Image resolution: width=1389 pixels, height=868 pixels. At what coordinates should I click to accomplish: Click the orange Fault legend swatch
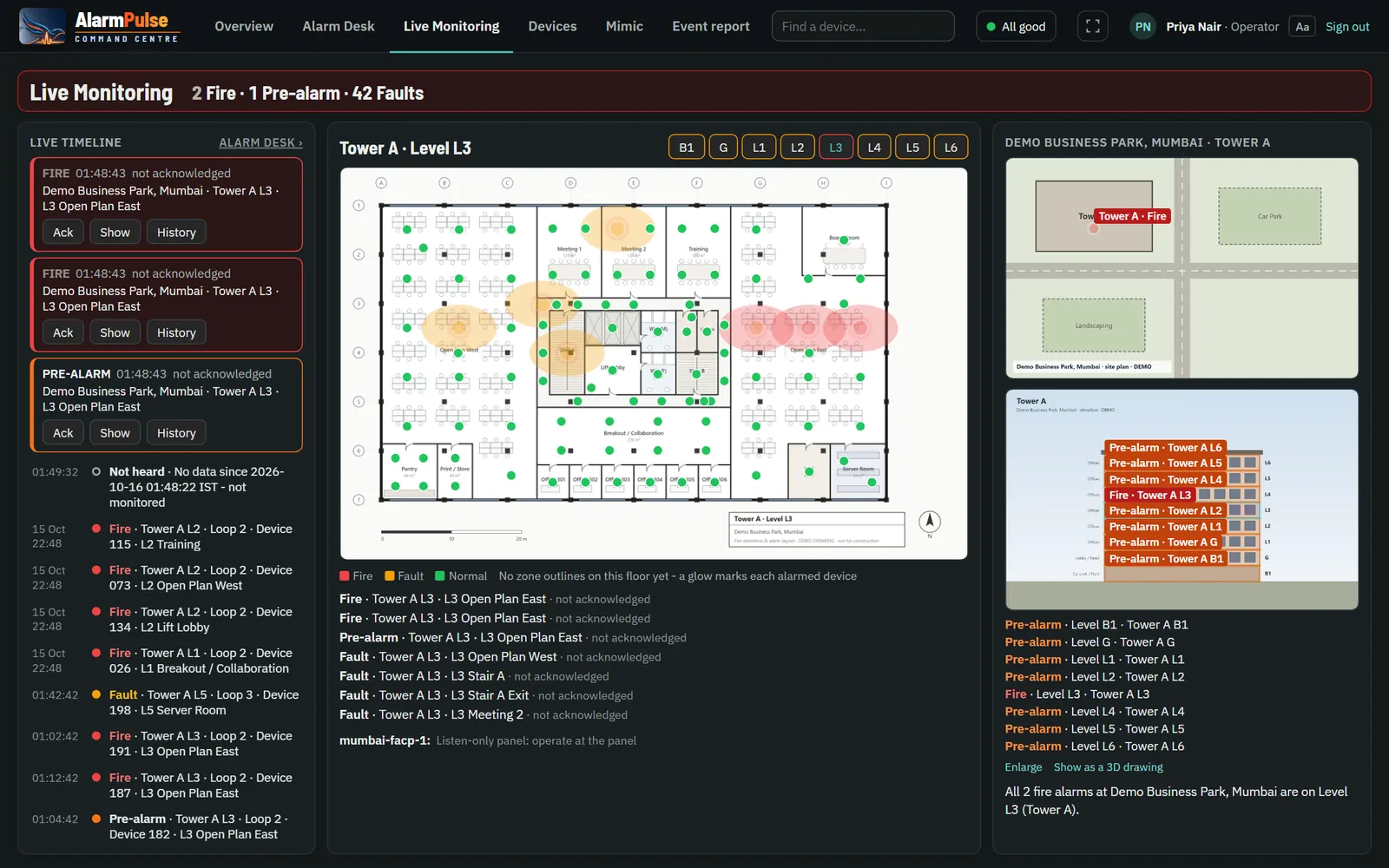click(x=390, y=575)
